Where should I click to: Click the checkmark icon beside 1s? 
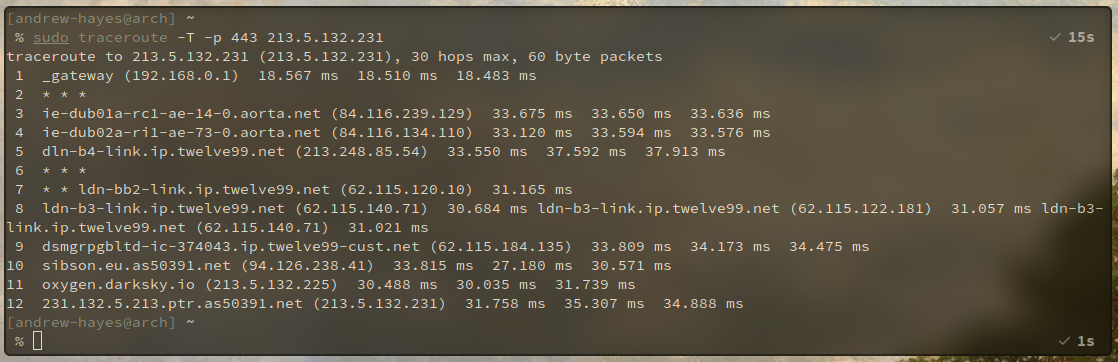1065,341
